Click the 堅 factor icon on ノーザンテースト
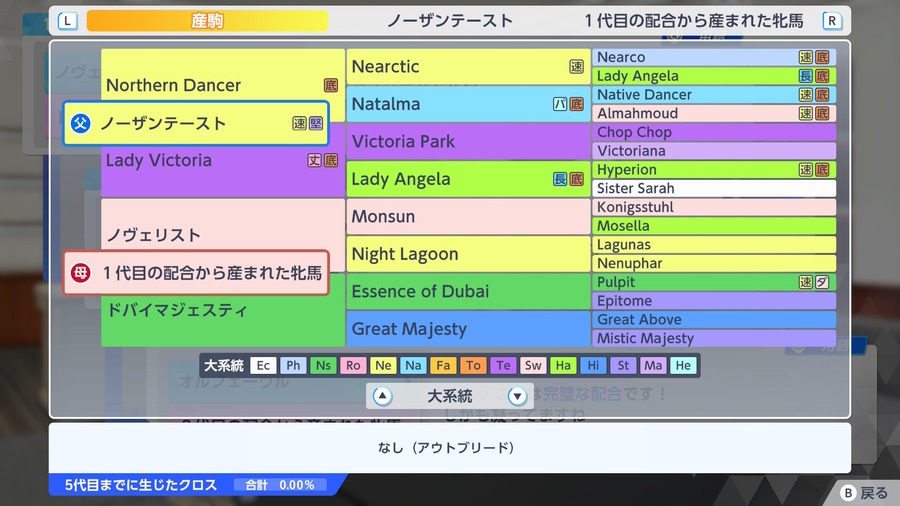 coord(316,123)
